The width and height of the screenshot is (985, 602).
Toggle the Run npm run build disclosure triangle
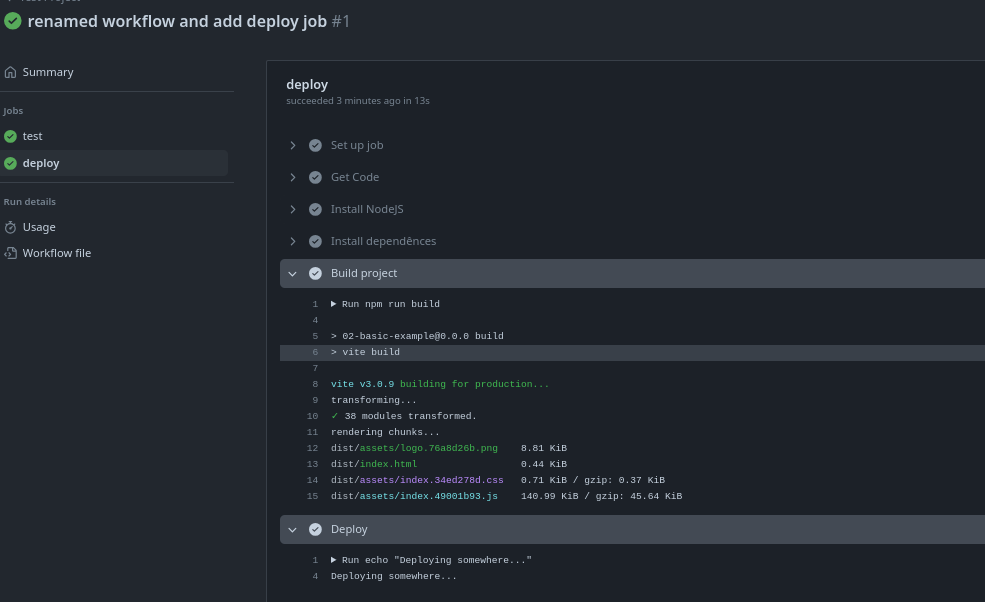pyautogui.click(x=334, y=304)
